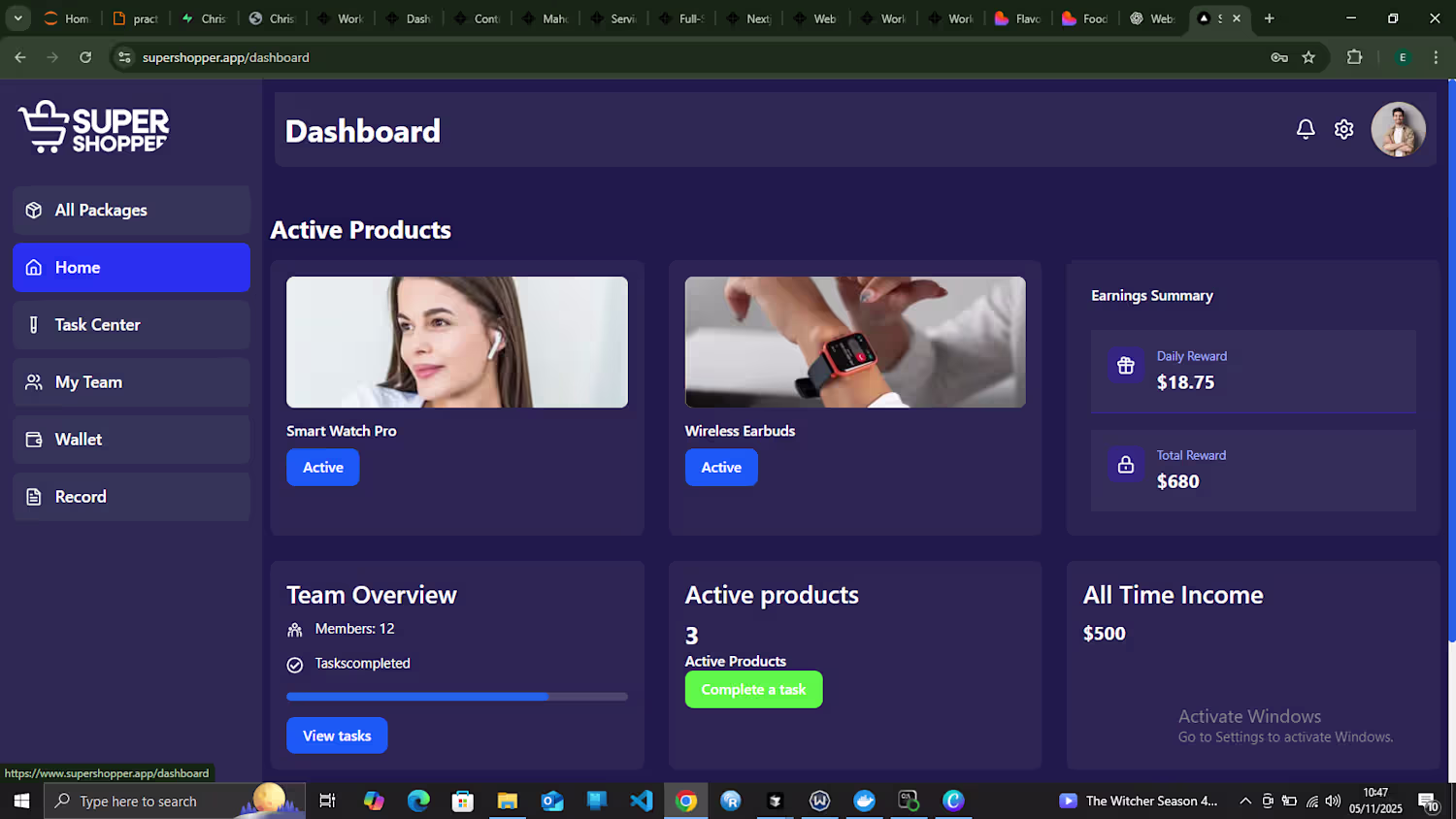Click the Wallet sidebar icon

34,440
